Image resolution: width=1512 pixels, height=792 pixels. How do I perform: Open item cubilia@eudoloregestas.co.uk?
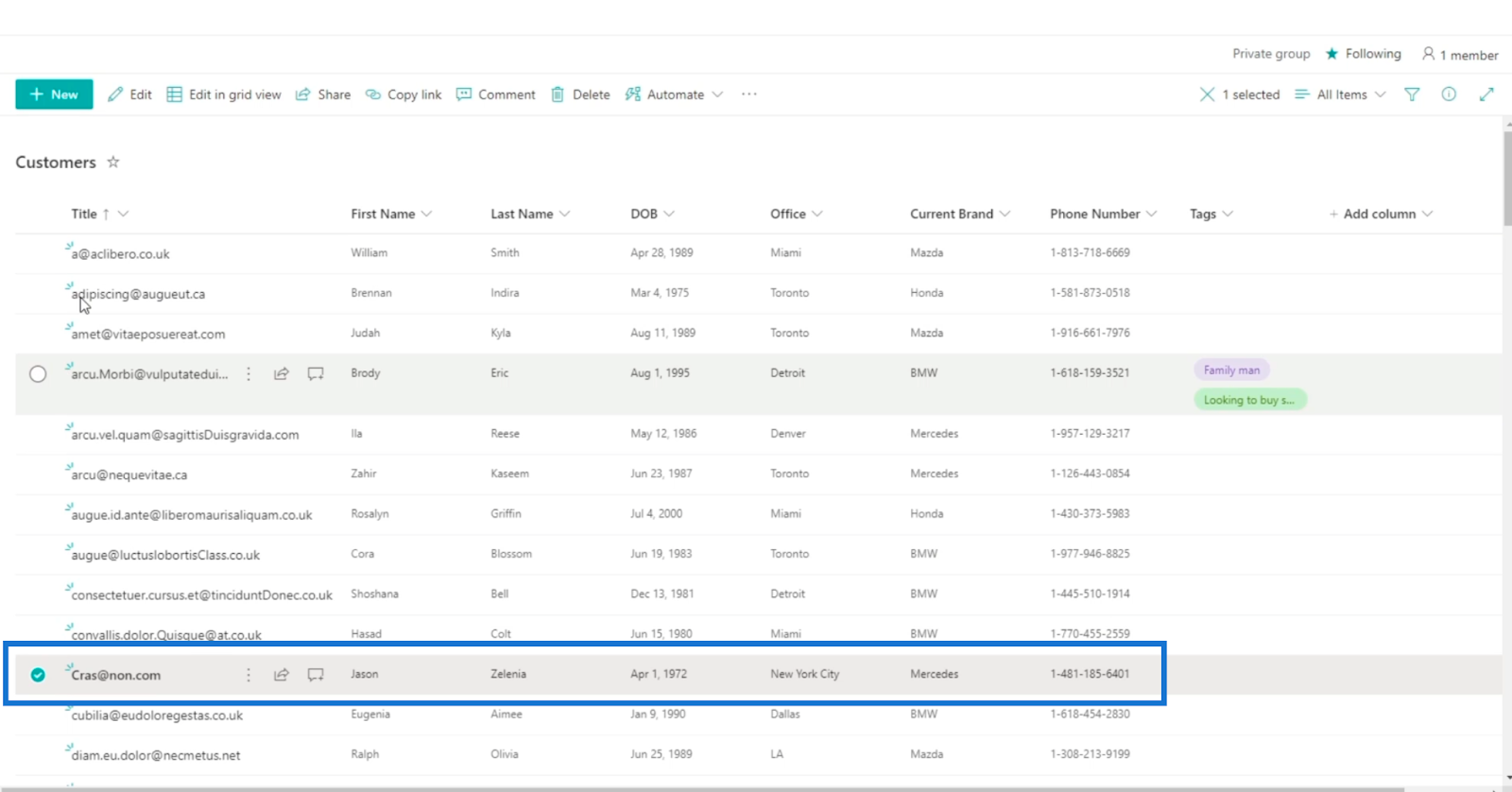(x=157, y=715)
